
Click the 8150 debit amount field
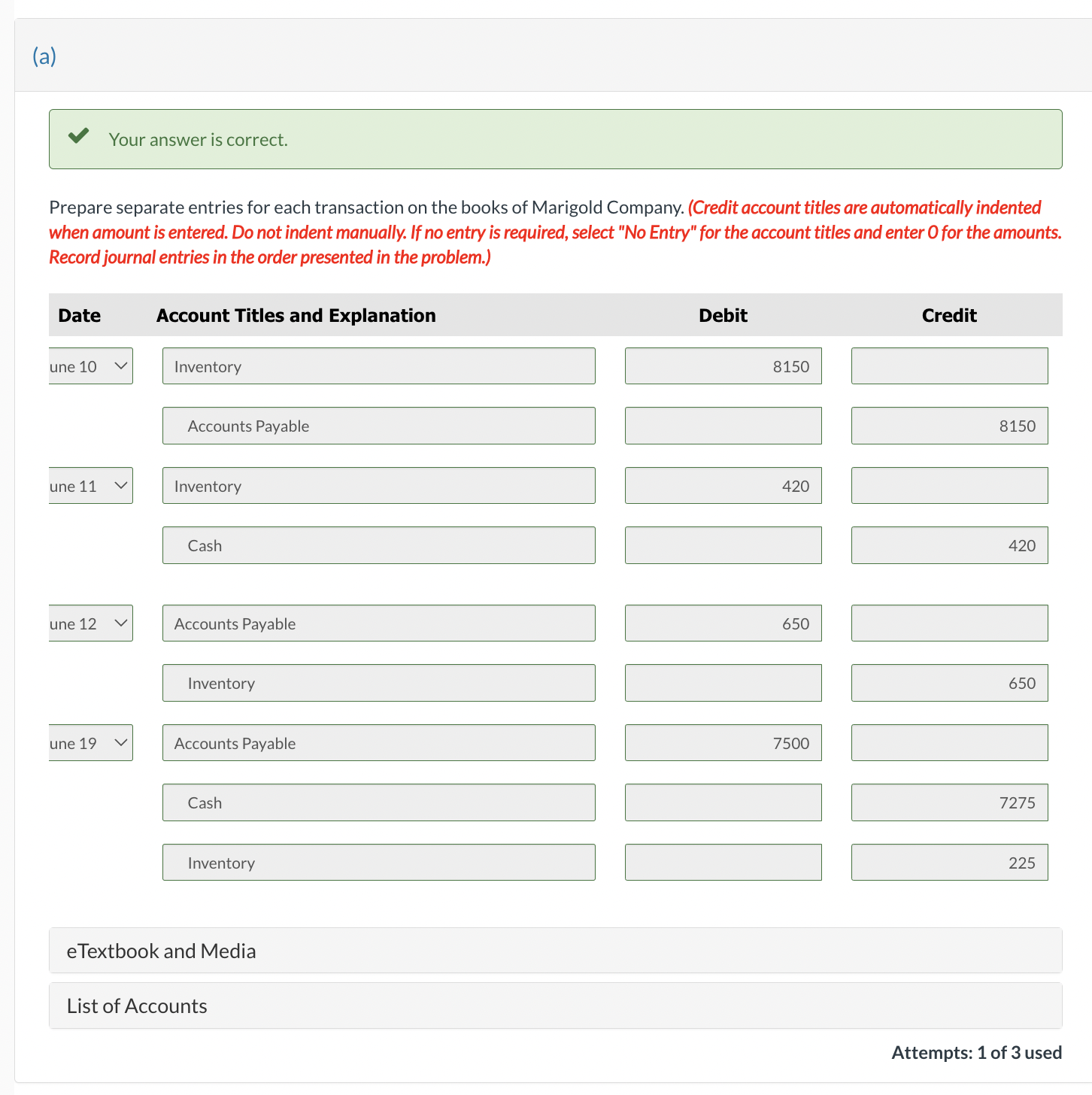723,366
